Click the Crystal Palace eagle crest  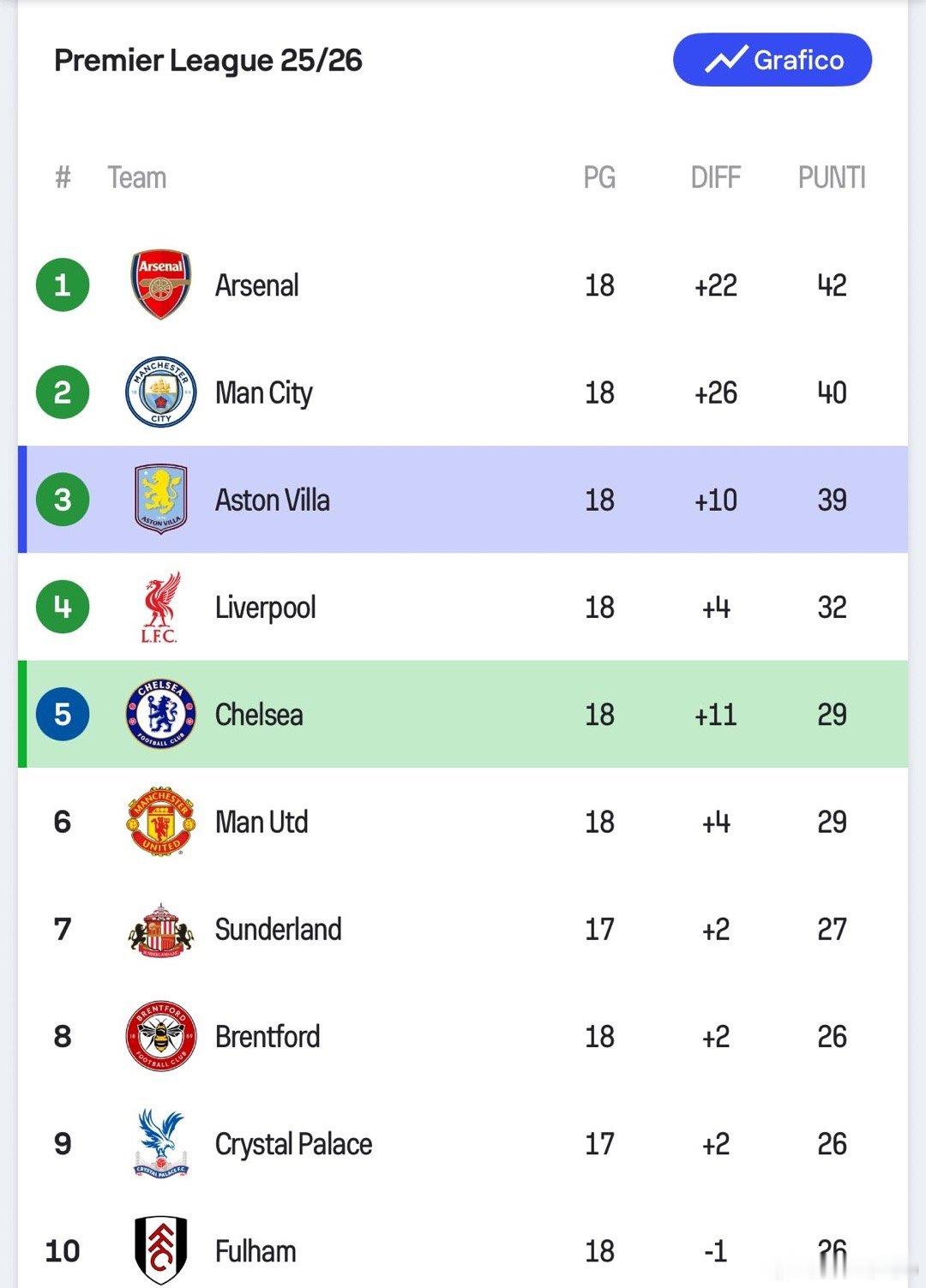tap(160, 1143)
